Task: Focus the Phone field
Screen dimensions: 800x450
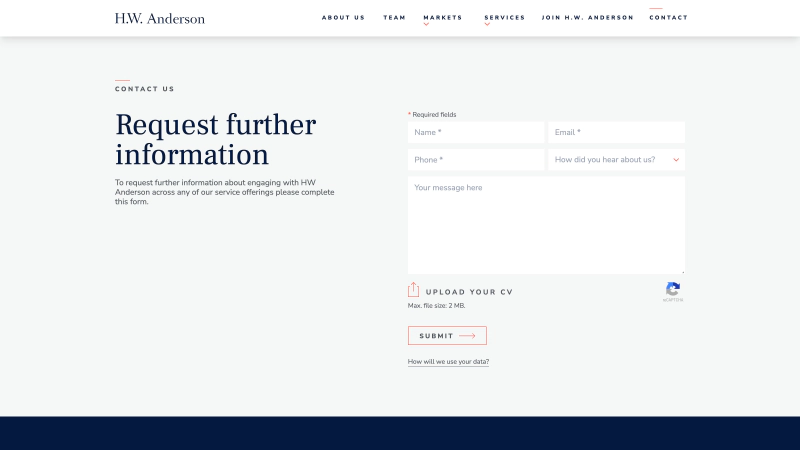Action: pyautogui.click(x=476, y=160)
